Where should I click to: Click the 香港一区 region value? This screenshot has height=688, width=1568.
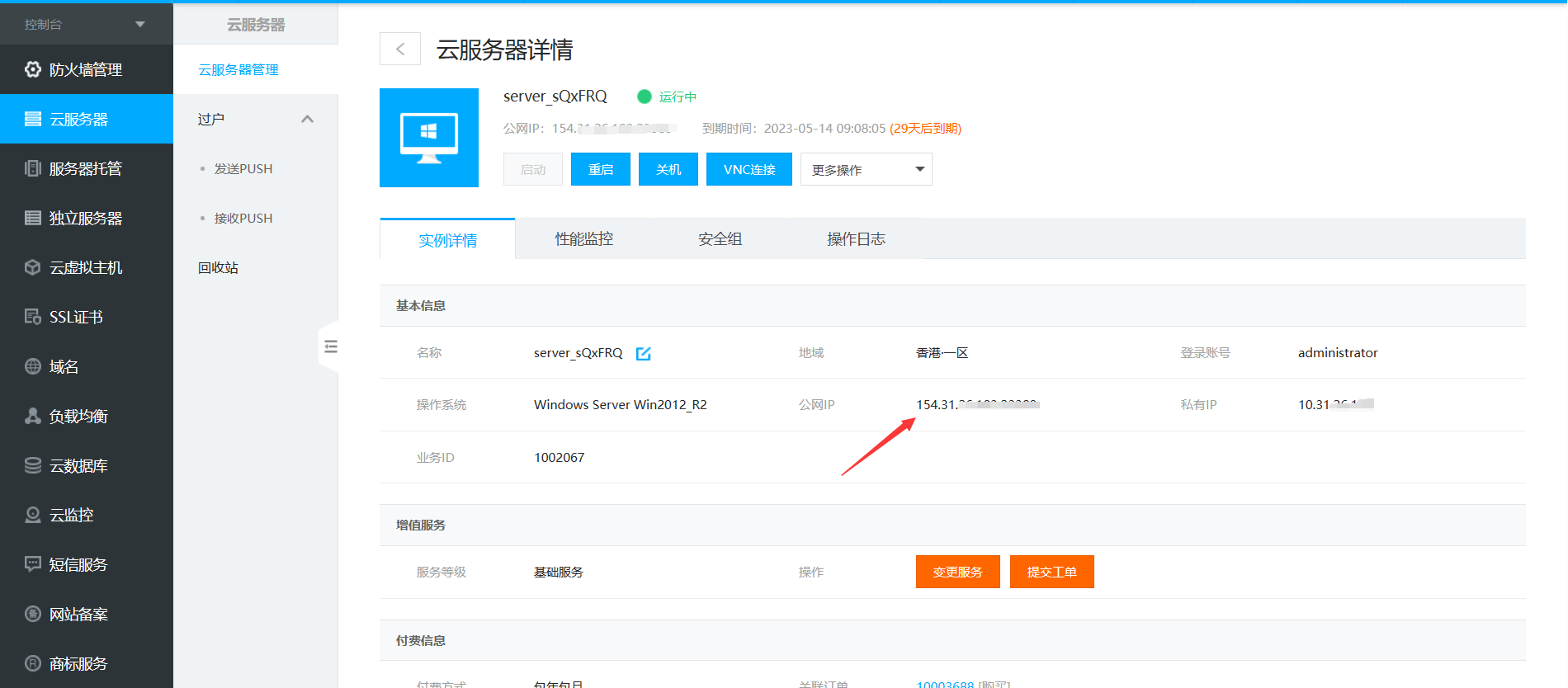pos(942,352)
